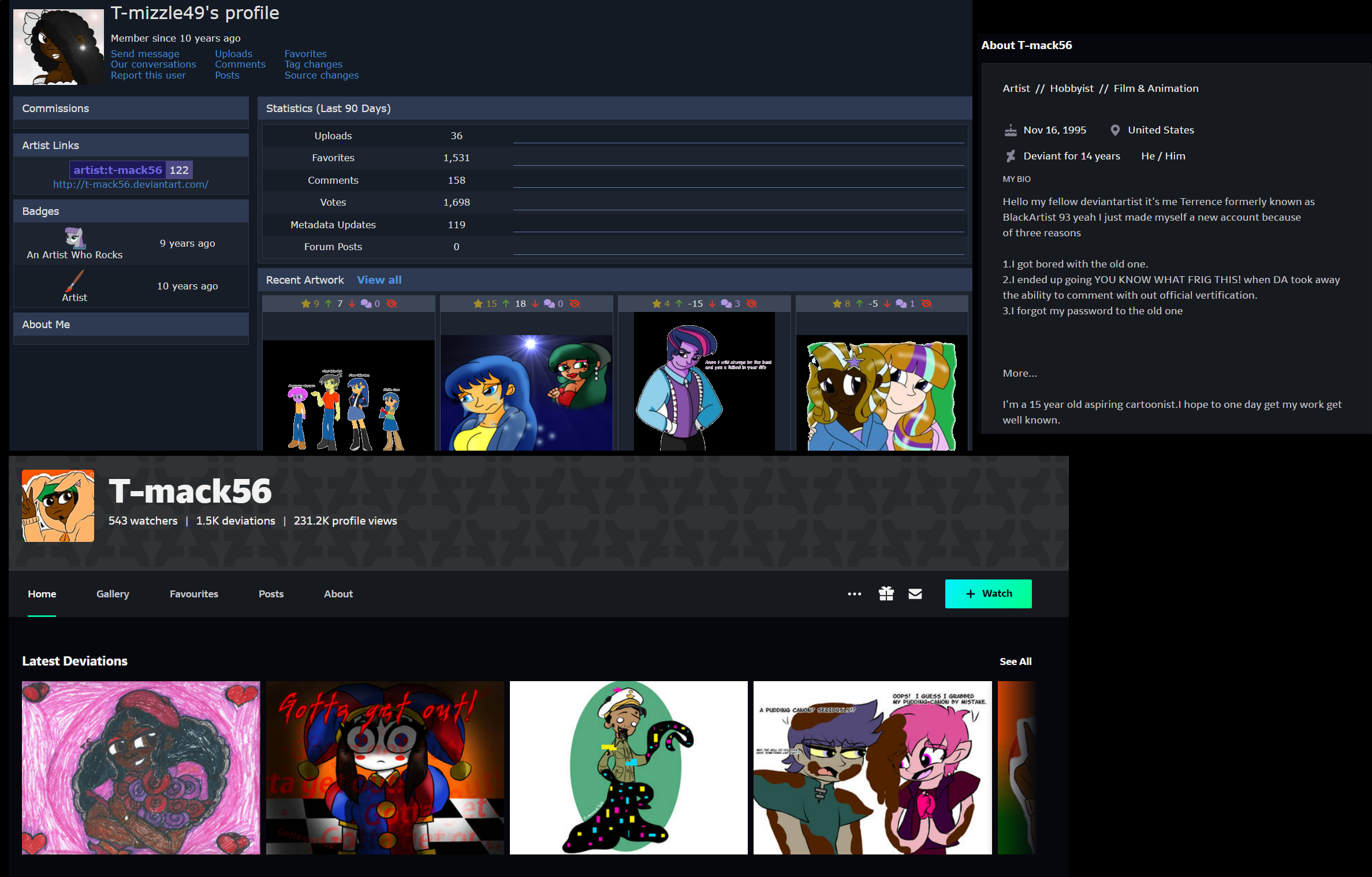Switch to the Posts tab on DeviantArt
Screen dimensions: 1372x877
pyautogui.click(x=271, y=594)
